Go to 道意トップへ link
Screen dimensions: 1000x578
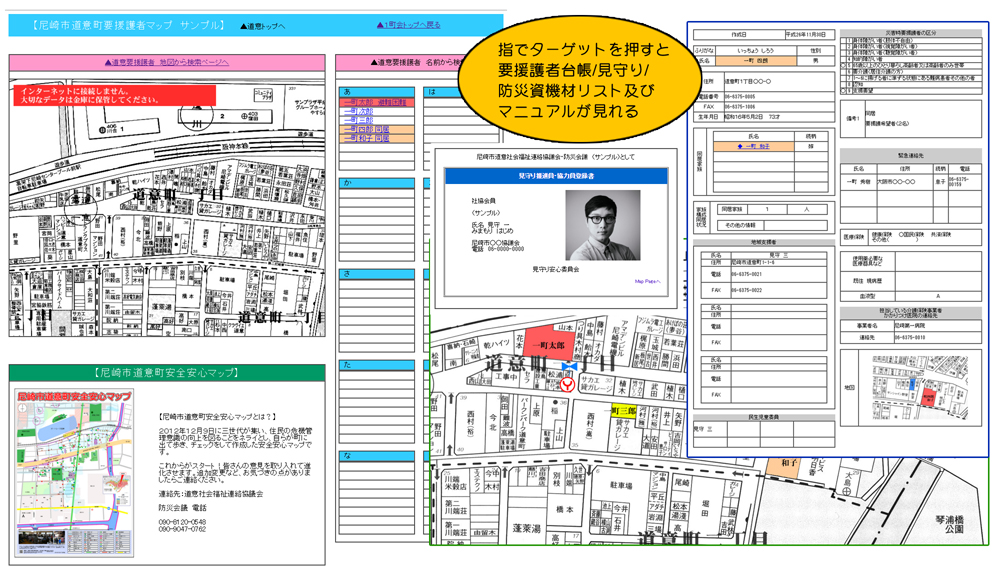pos(263,25)
